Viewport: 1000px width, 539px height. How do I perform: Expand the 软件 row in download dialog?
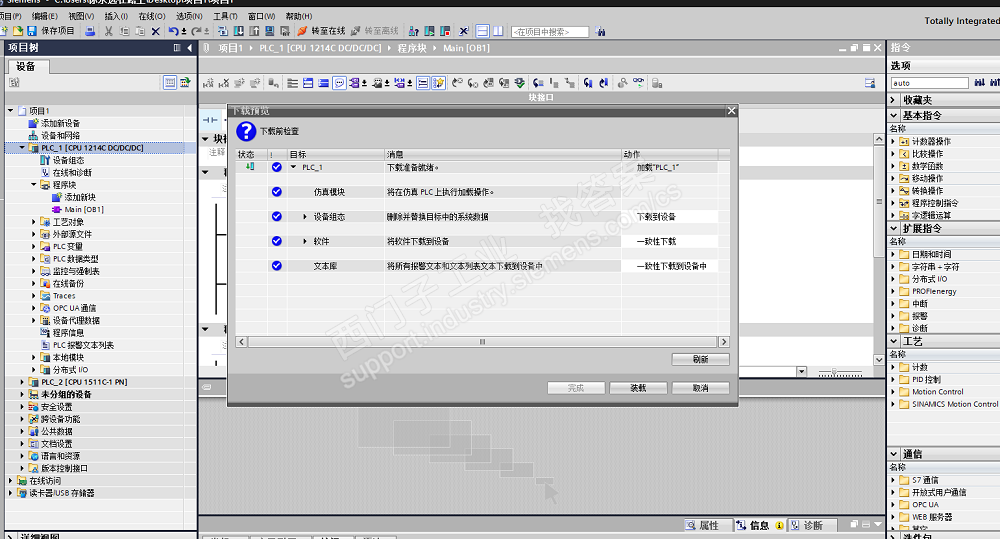tap(305, 241)
